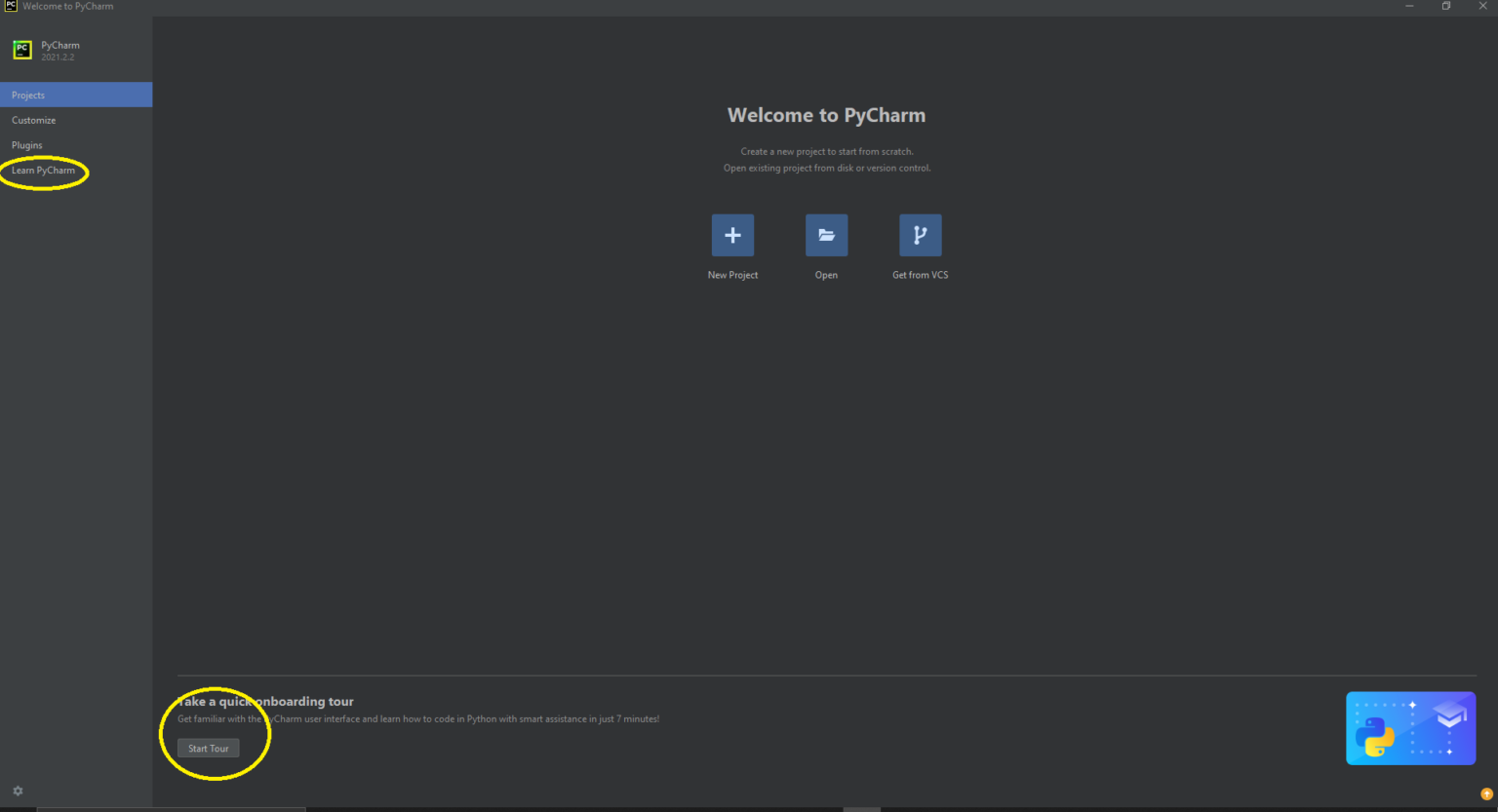
Task: Switch to the Customize tab
Action: 76,120
